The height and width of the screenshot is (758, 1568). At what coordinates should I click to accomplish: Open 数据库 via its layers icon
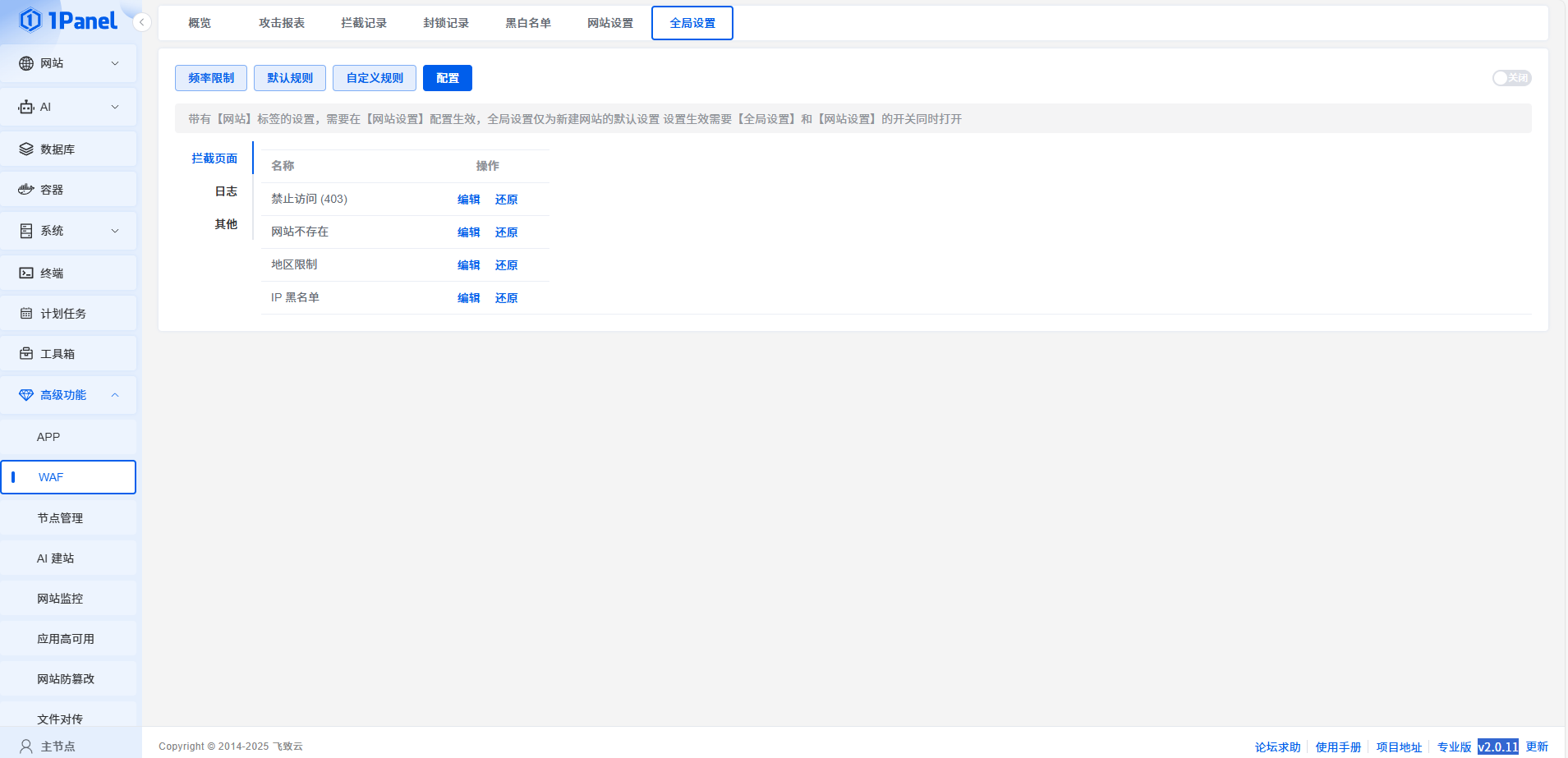coord(26,149)
